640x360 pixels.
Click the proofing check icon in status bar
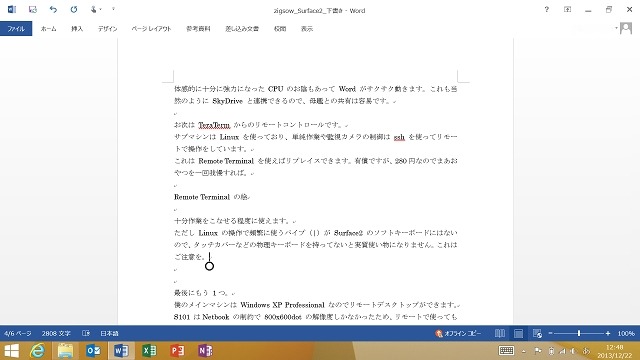pos(86,333)
